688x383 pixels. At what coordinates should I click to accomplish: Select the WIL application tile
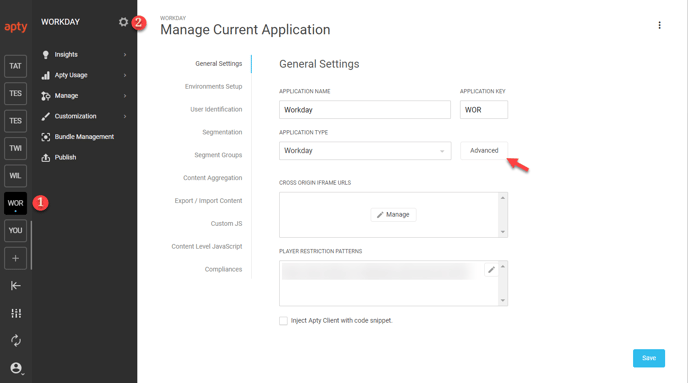(15, 176)
